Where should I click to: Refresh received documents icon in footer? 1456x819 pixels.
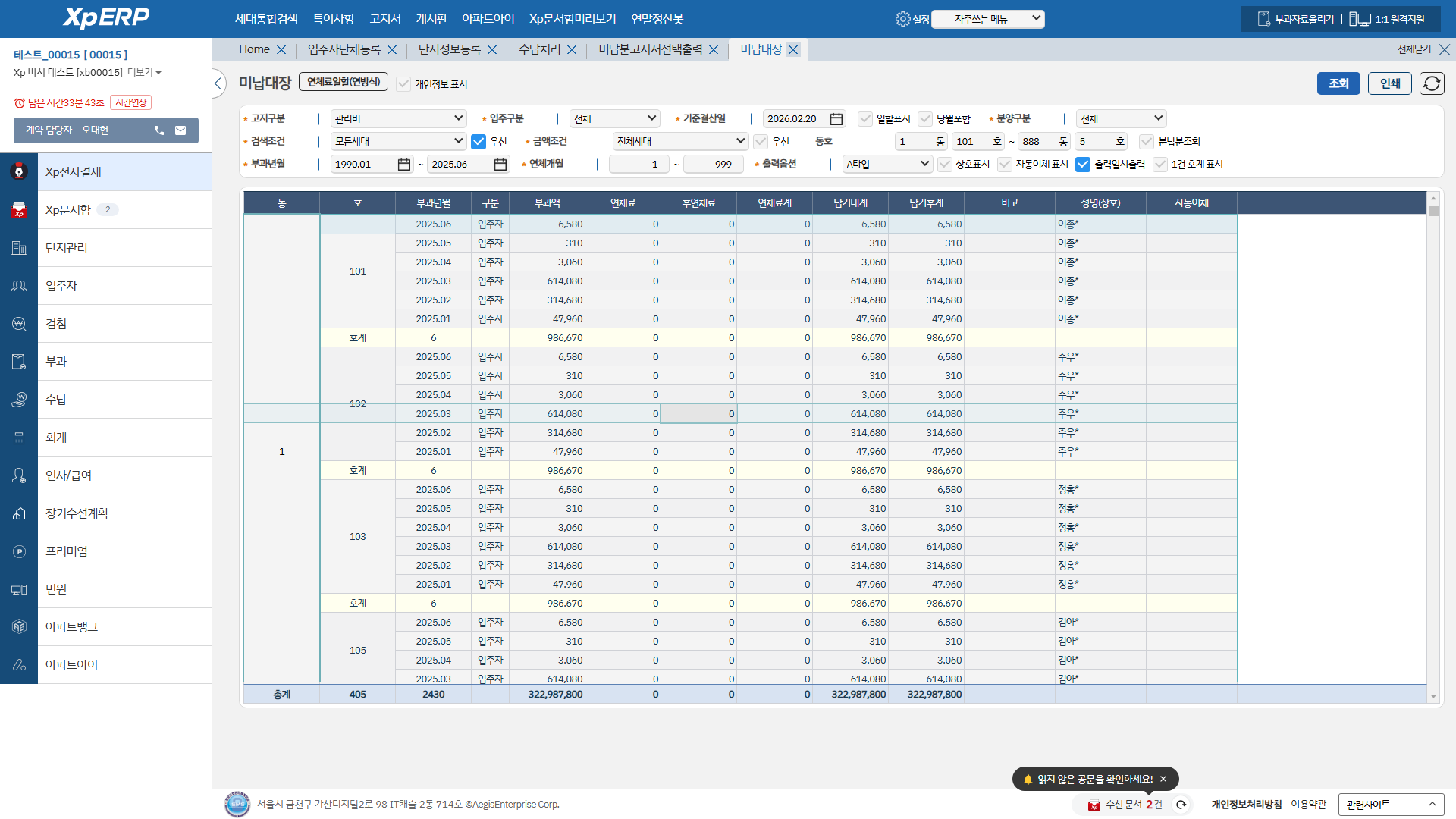(x=1181, y=805)
